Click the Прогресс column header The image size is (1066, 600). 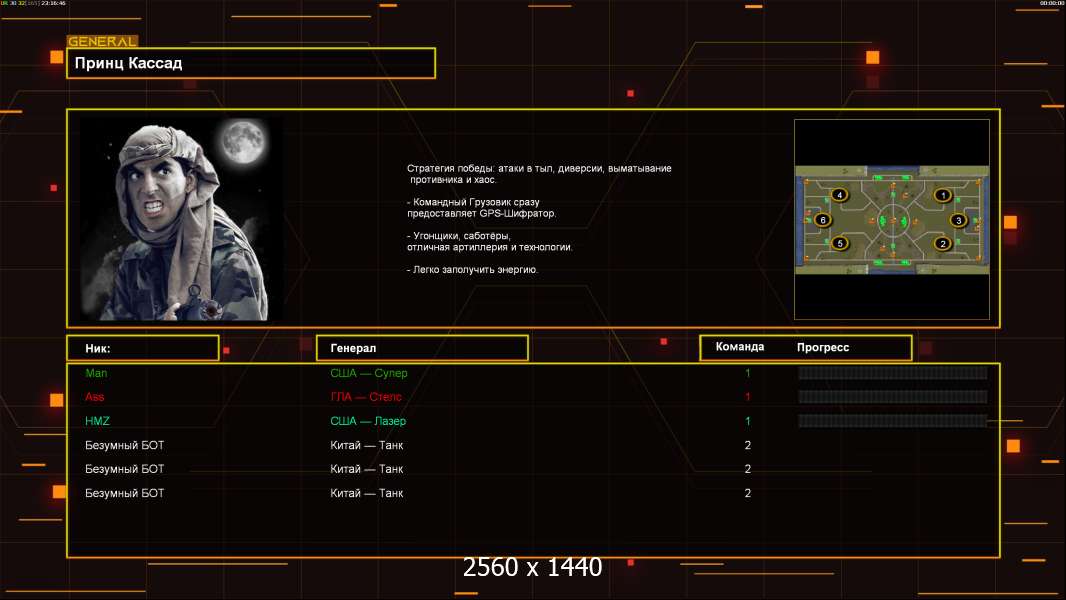click(823, 347)
